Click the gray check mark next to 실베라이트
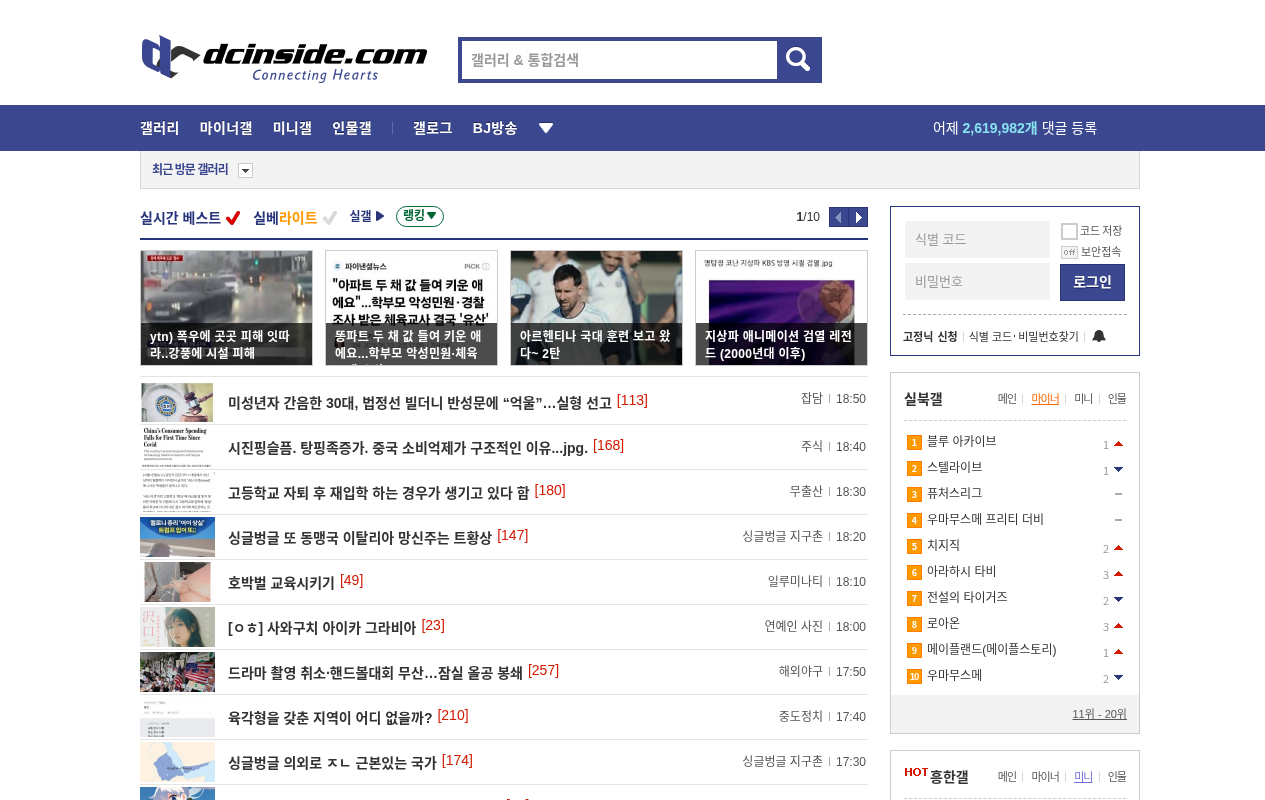Screen dimensions: 1265x800 [330, 218]
